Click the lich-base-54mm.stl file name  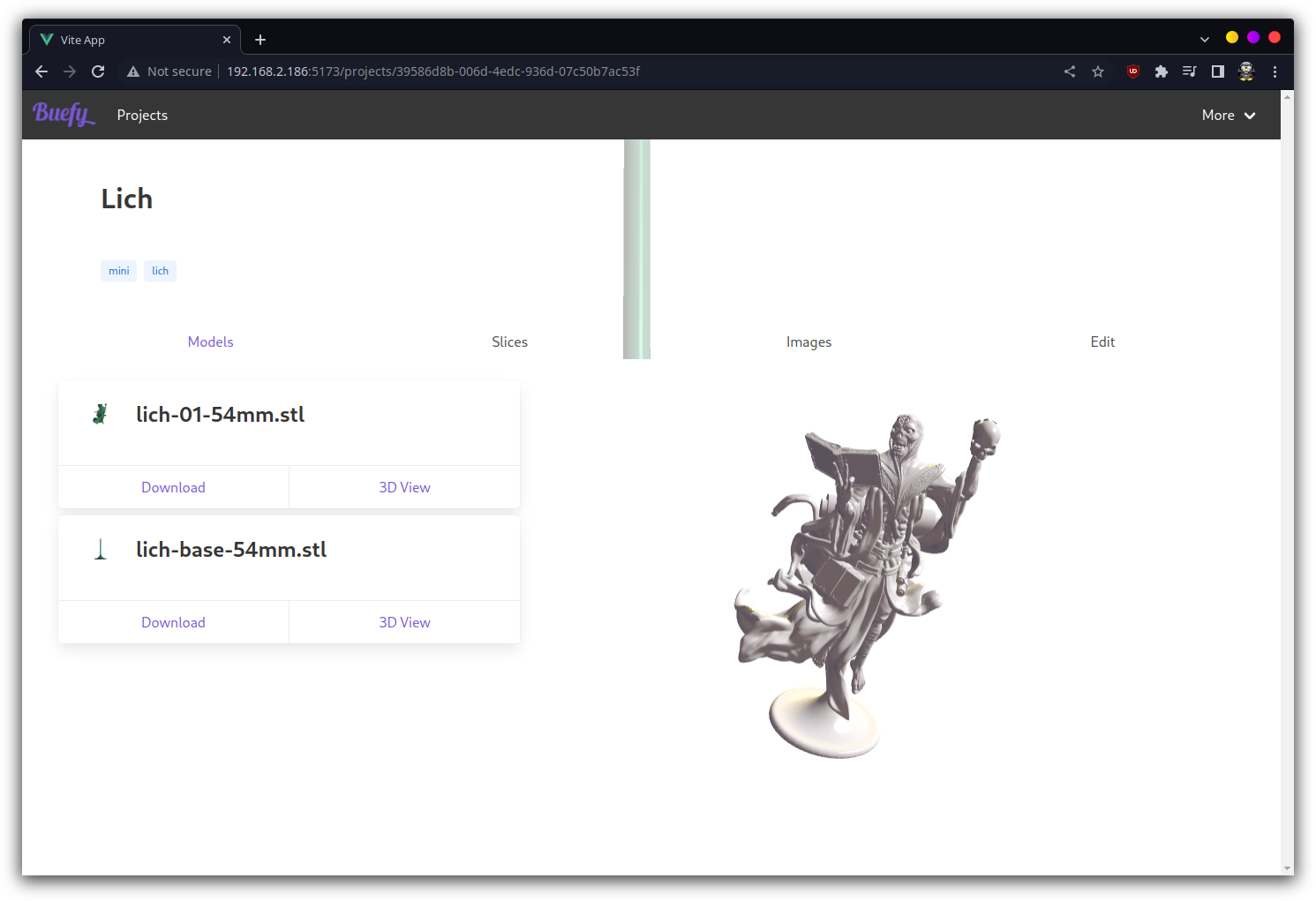click(x=231, y=550)
